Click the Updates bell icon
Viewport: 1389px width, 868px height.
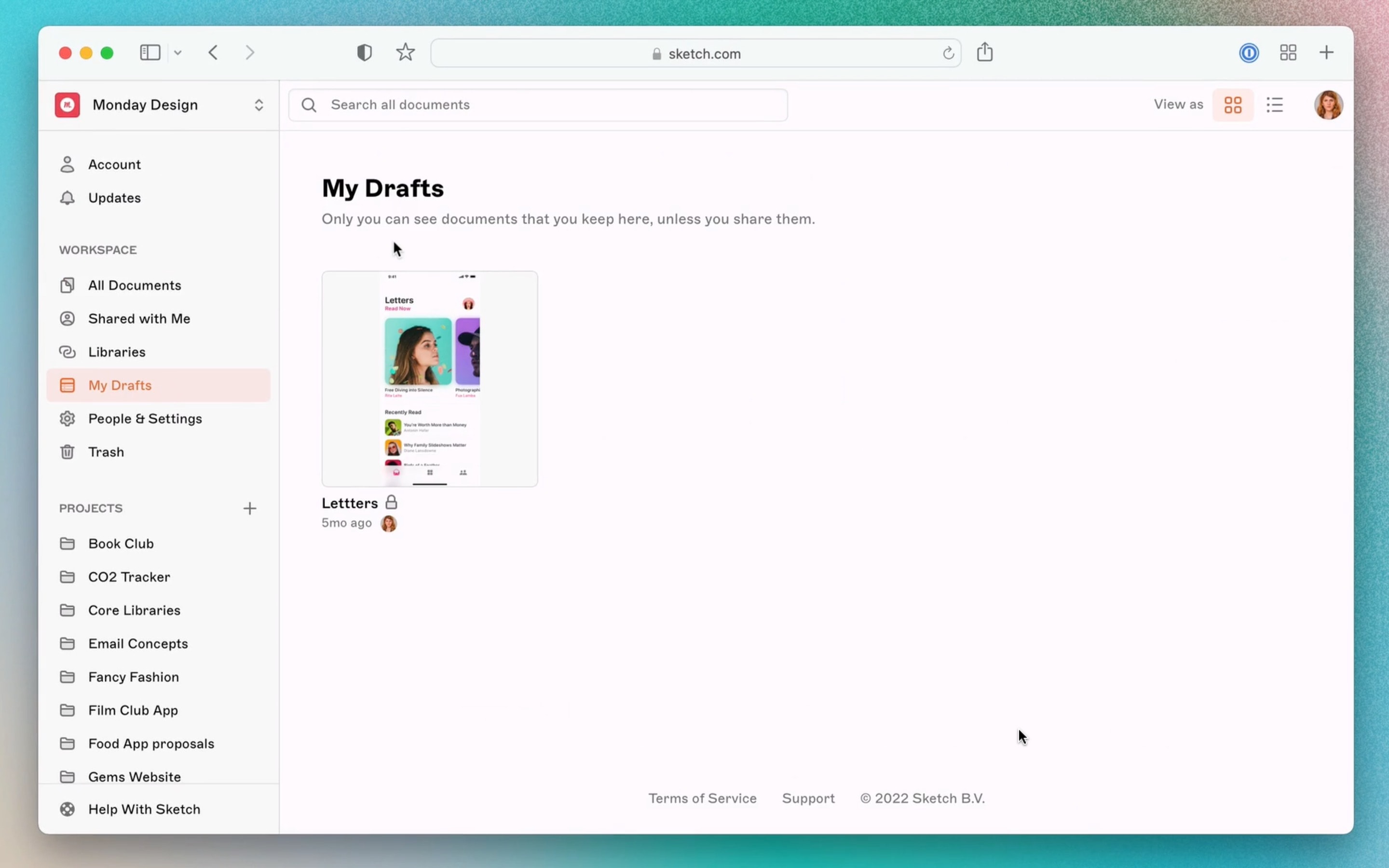[x=67, y=198]
